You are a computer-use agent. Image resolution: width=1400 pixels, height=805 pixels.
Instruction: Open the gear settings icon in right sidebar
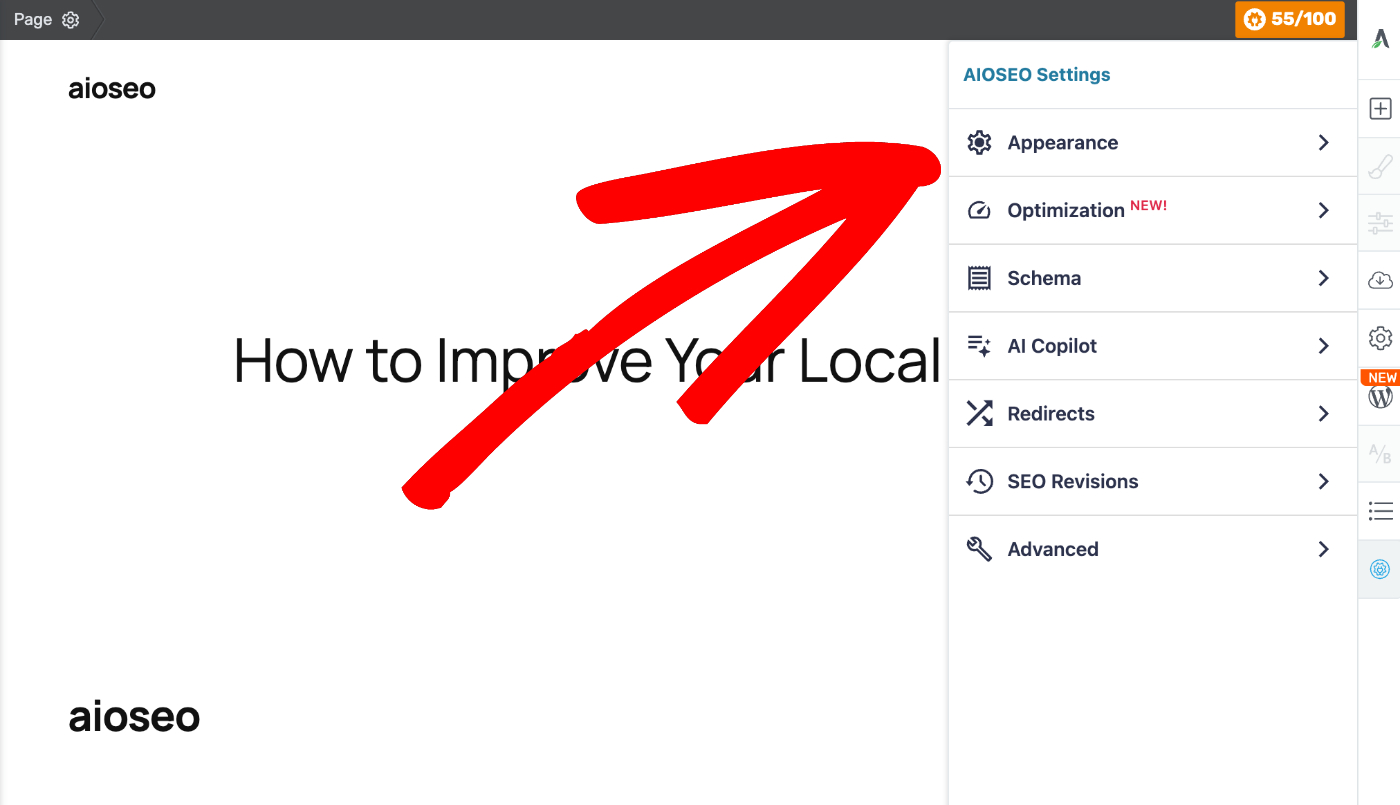(x=1380, y=338)
